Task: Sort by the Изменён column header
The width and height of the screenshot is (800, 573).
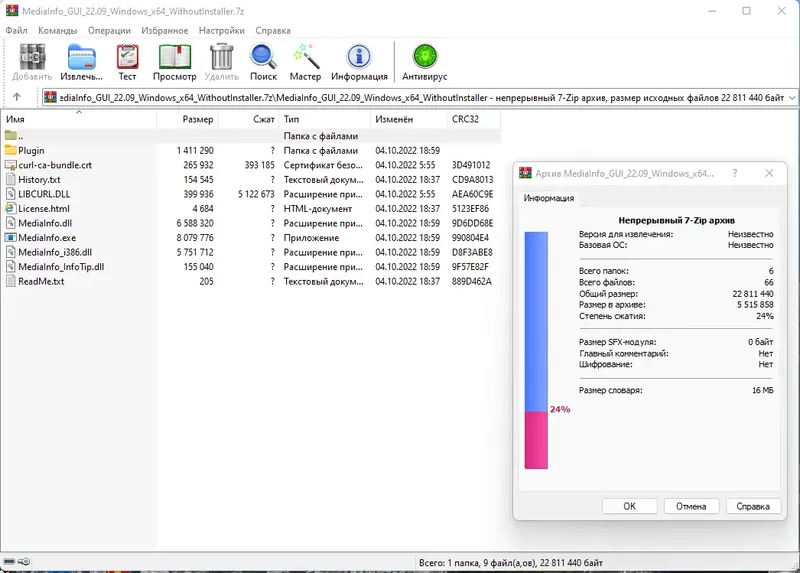Action: 408,119
